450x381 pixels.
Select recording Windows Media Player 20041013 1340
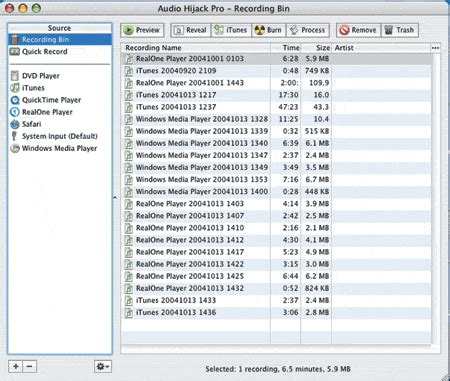pyautogui.click(x=277, y=143)
